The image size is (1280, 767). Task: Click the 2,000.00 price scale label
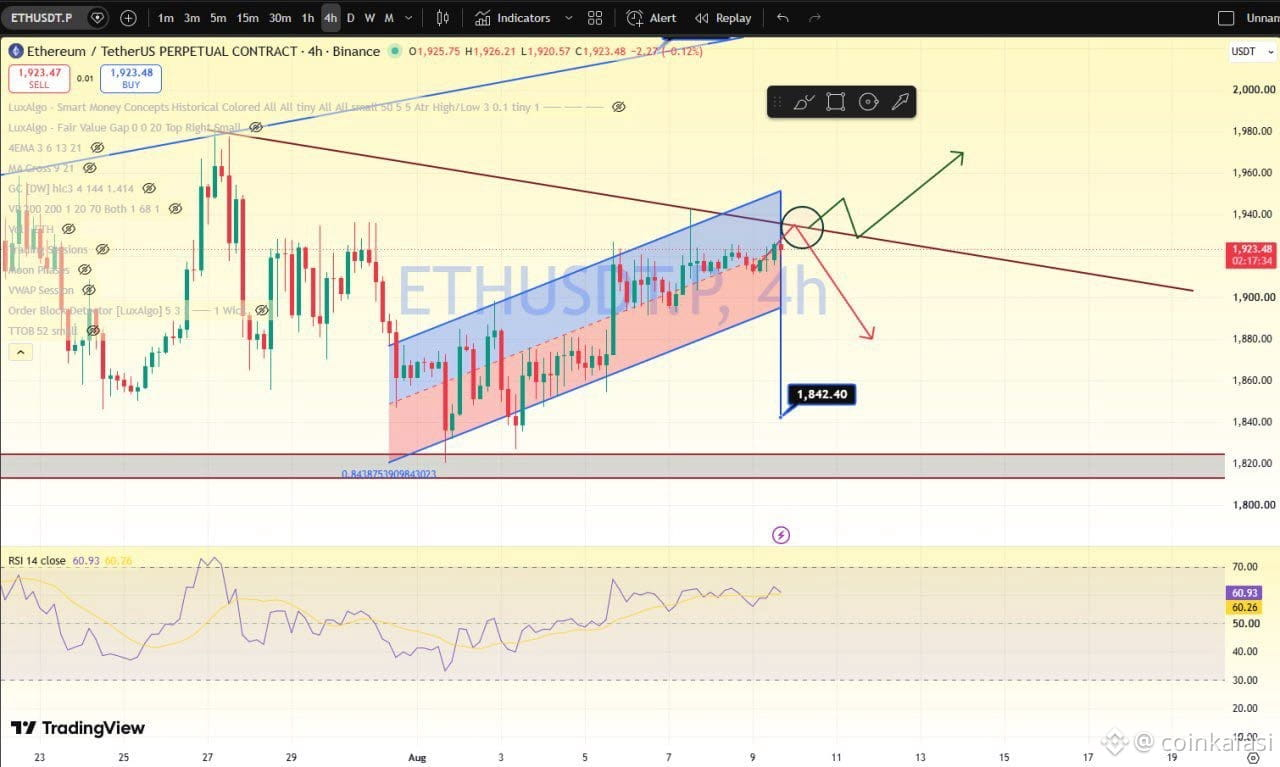1253,90
